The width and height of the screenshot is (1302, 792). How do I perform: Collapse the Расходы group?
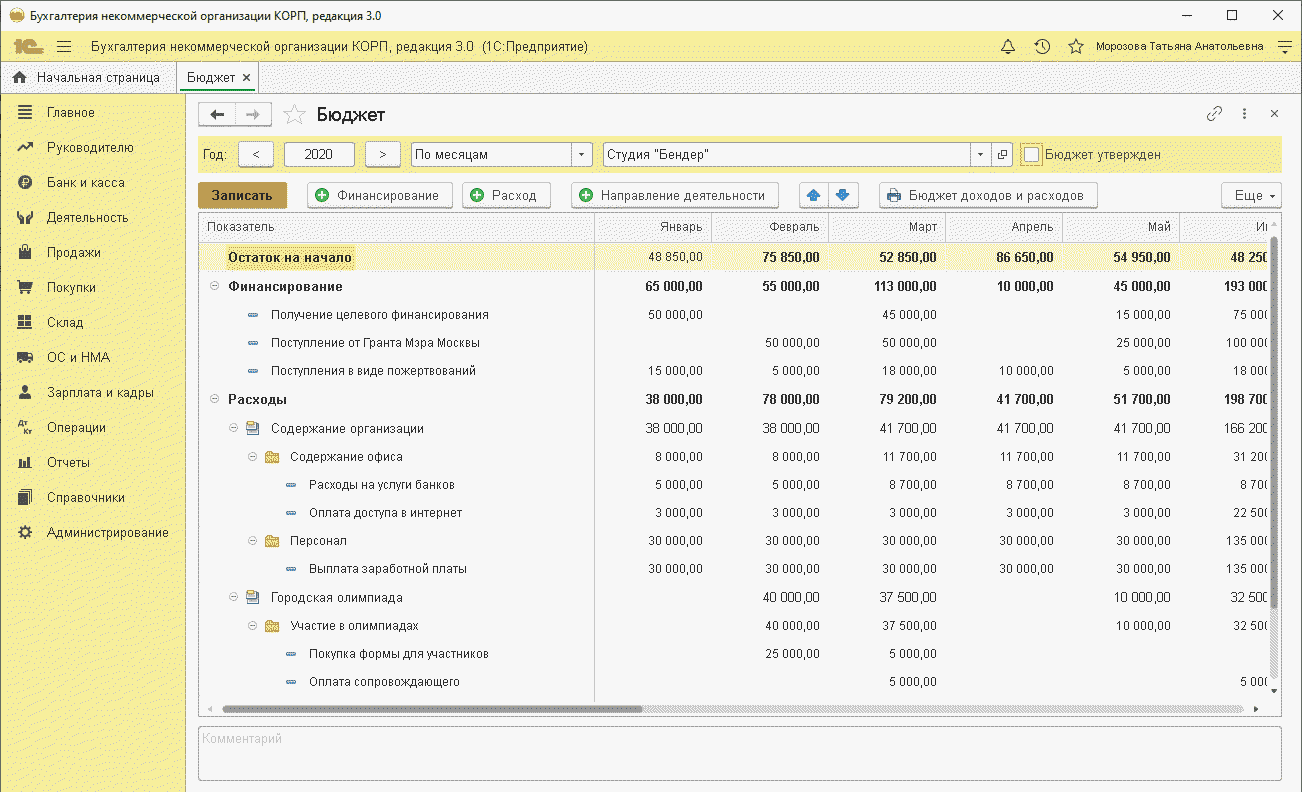pyautogui.click(x=214, y=399)
